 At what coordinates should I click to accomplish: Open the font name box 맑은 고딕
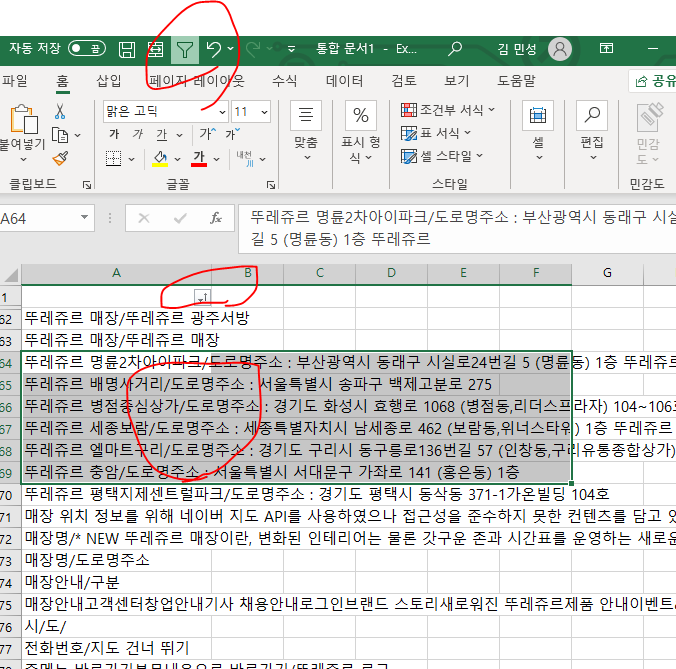pos(166,112)
